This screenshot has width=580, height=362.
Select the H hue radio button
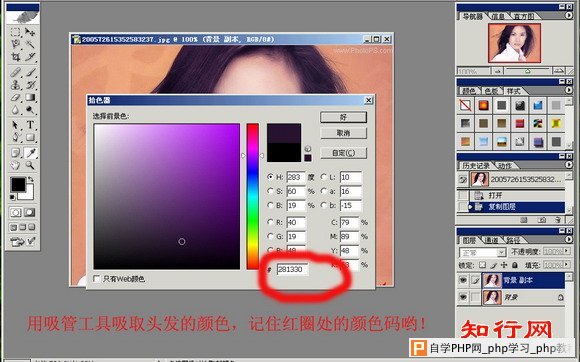point(270,177)
